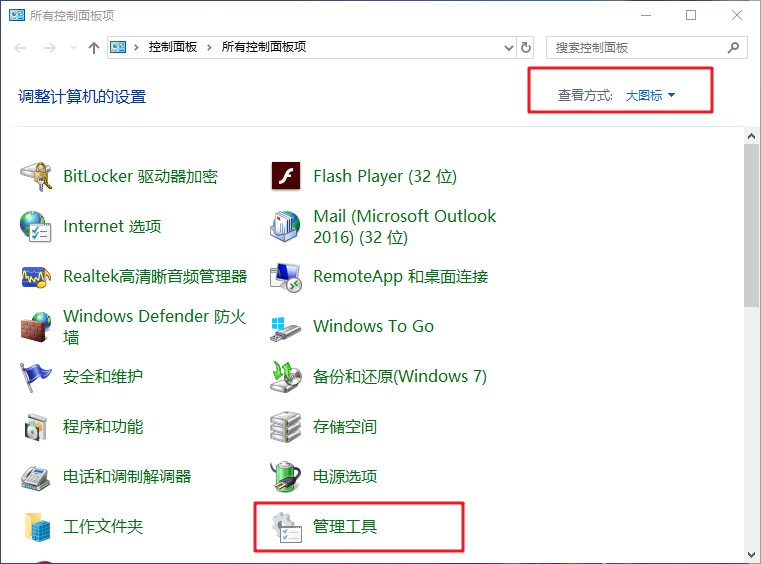Open the 大图标 view mode dropdown
This screenshot has height=564, width=761.
coord(650,95)
